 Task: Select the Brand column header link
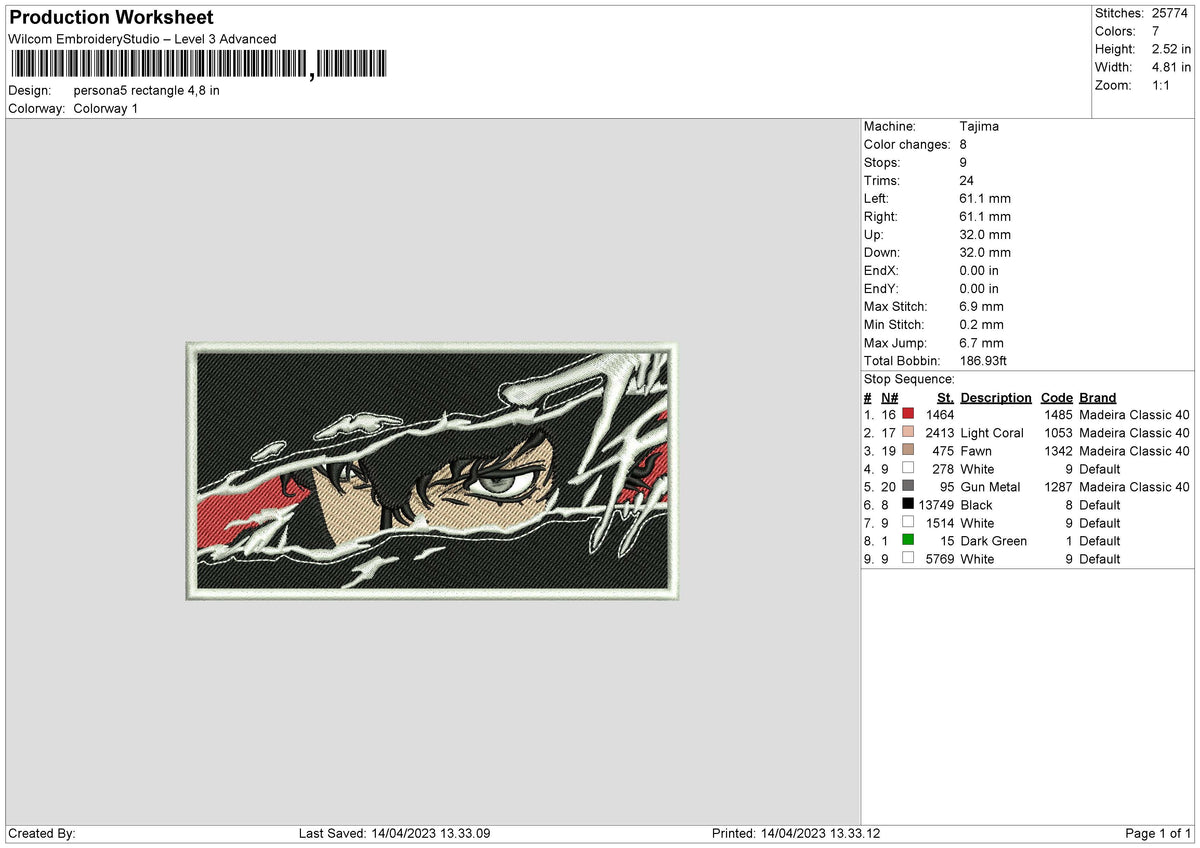[1096, 397]
